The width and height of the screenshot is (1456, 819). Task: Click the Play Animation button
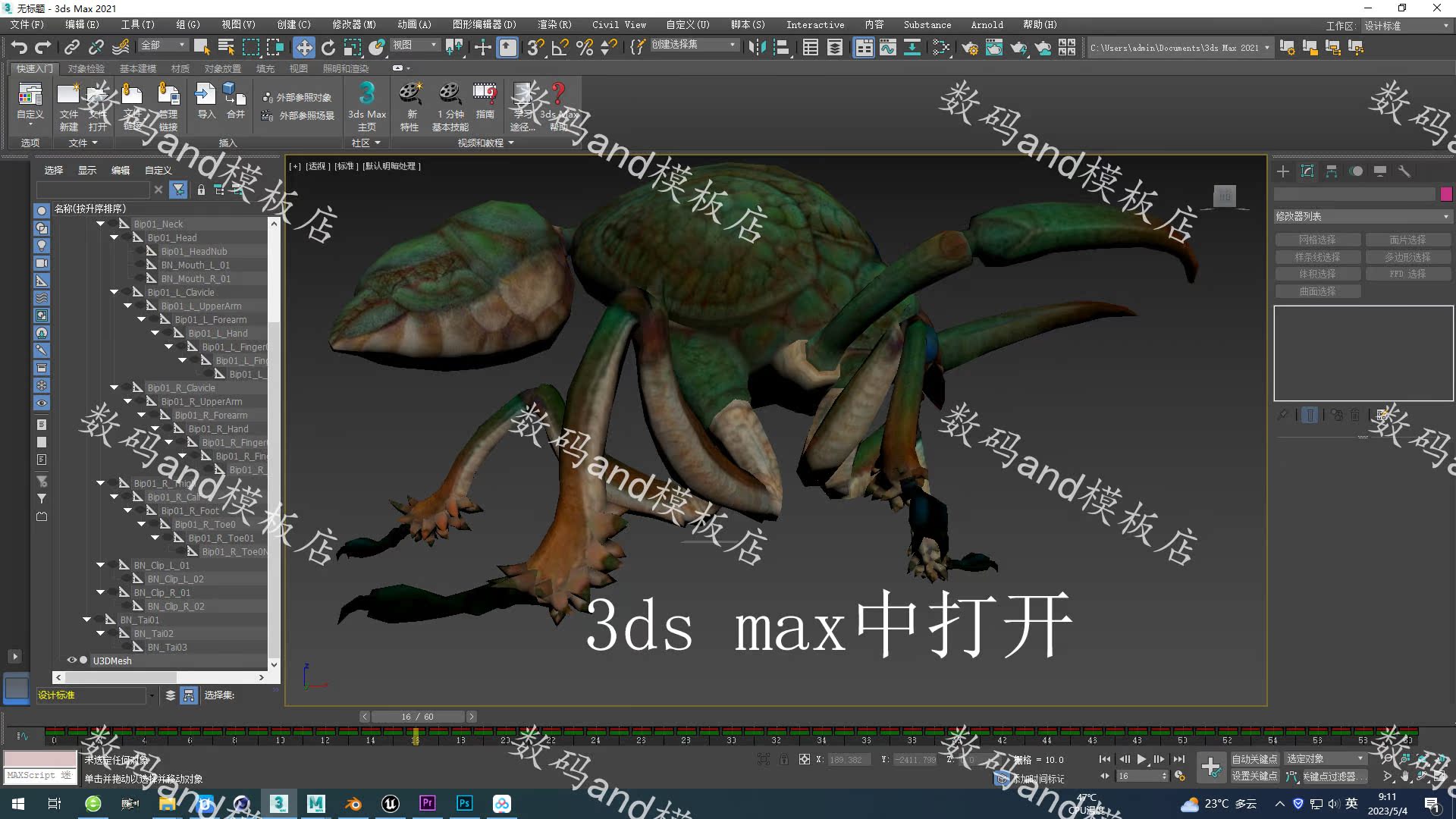(x=1141, y=759)
